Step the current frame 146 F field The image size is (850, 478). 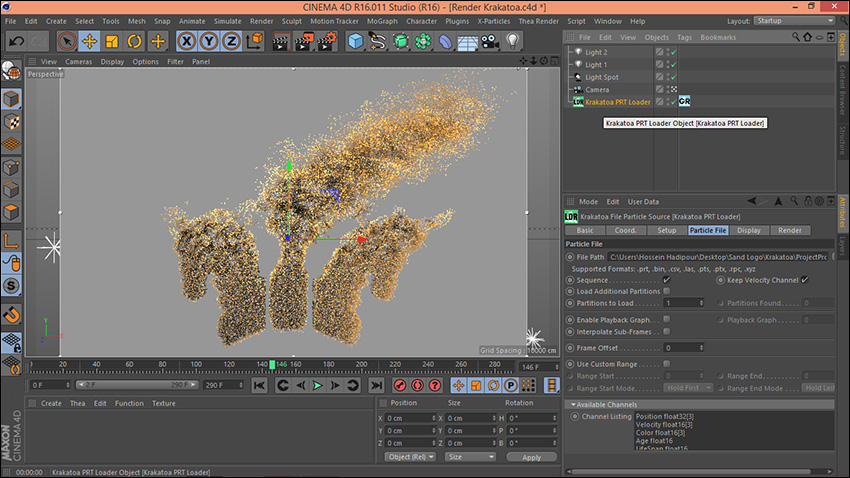point(557,367)
